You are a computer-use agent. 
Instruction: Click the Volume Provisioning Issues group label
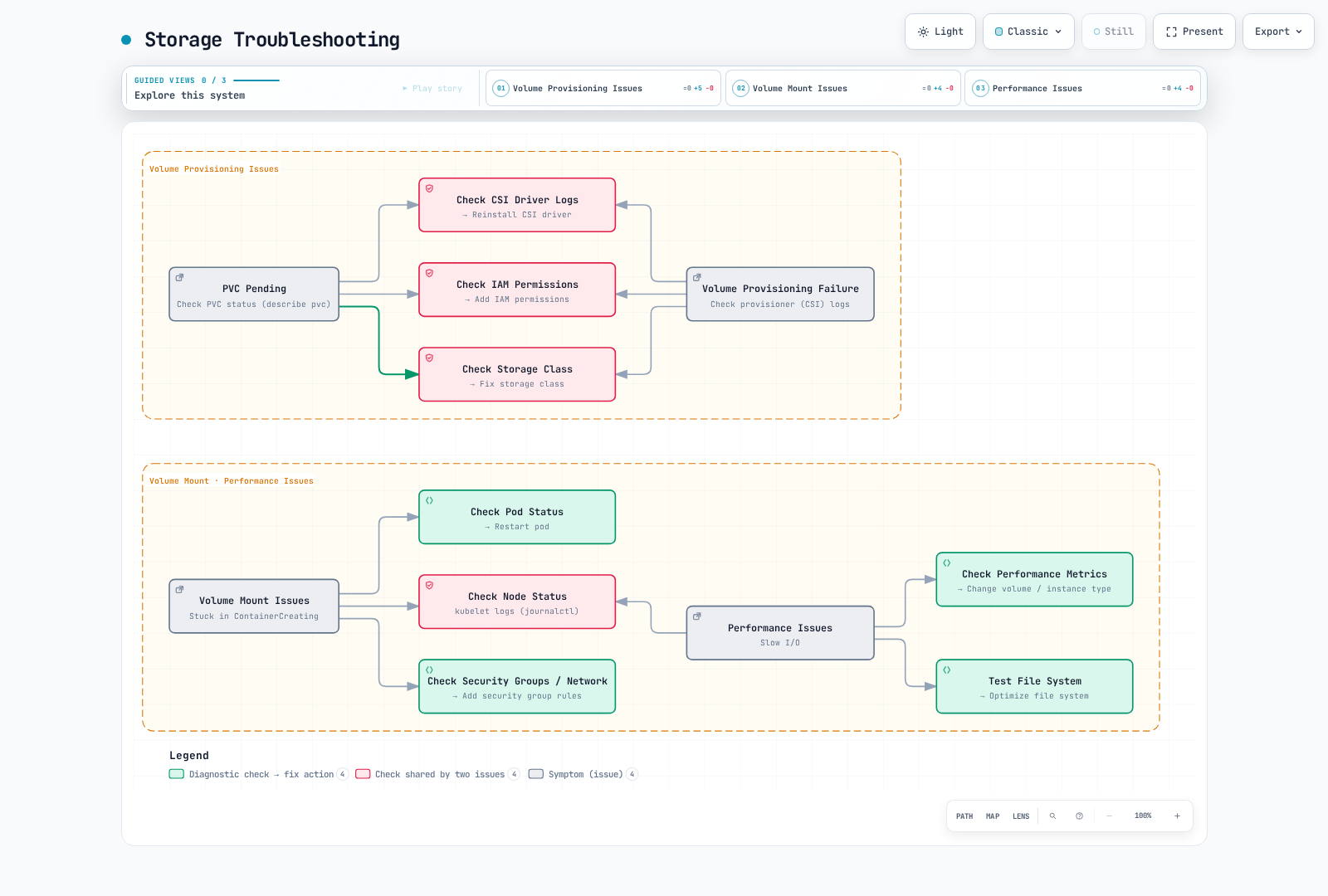[214, 169]
